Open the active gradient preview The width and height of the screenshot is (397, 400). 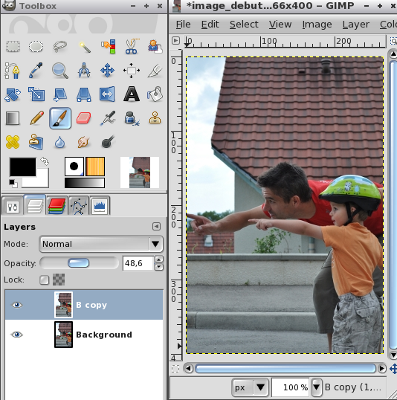tap(85, 183)
